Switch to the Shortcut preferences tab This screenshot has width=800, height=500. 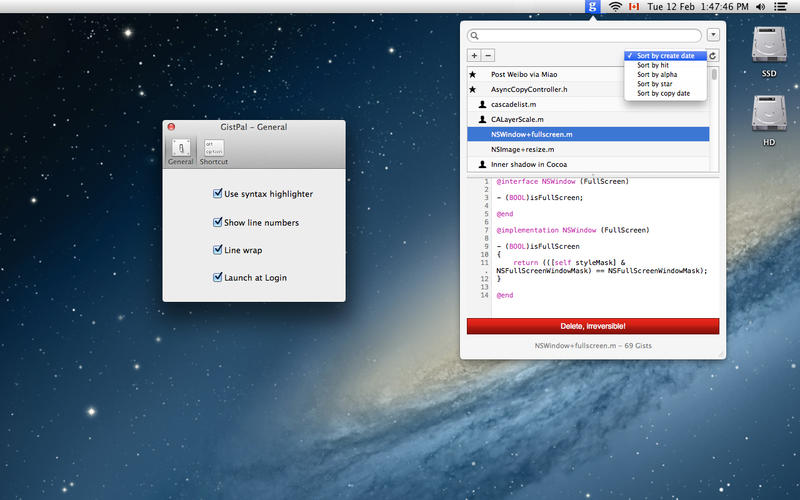coord(213,151)
